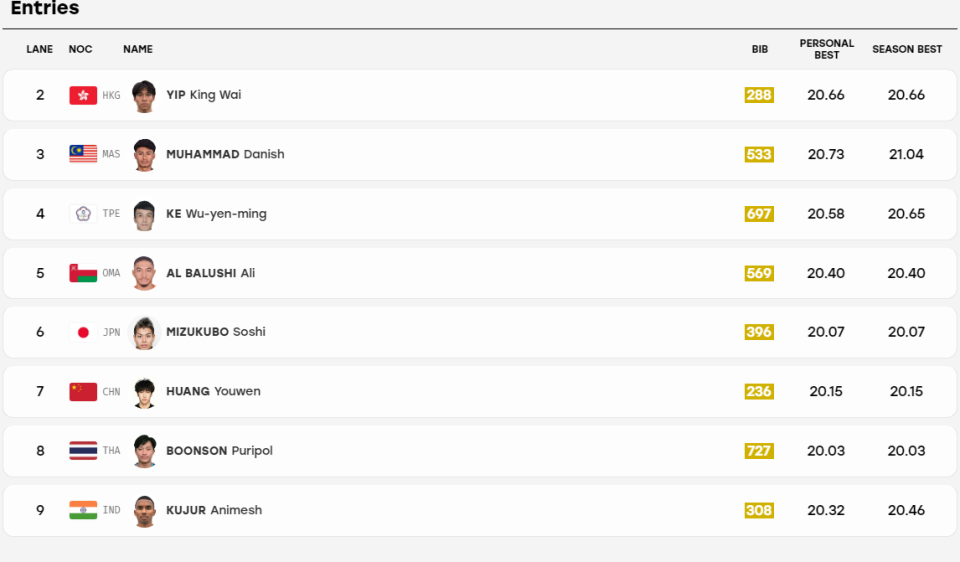Click the Japan flag icon
The image size is (960, 562).
click(83, 332)
